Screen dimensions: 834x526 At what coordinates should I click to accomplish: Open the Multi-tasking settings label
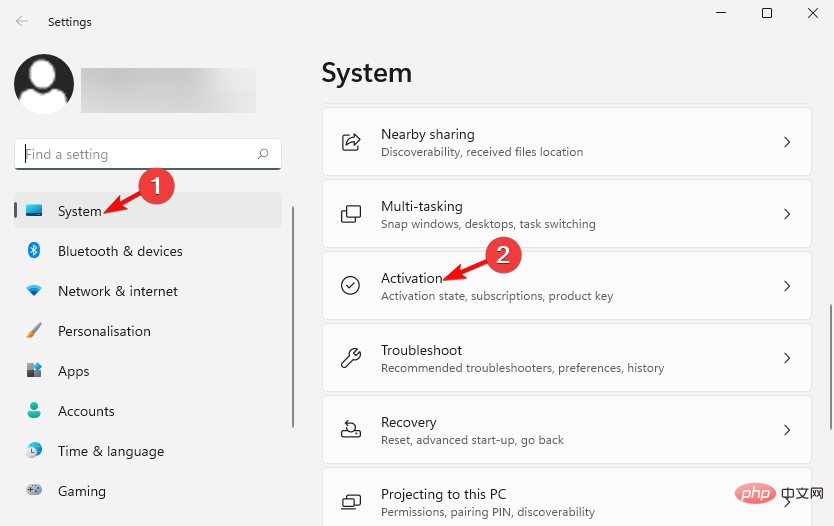[422, 206]
